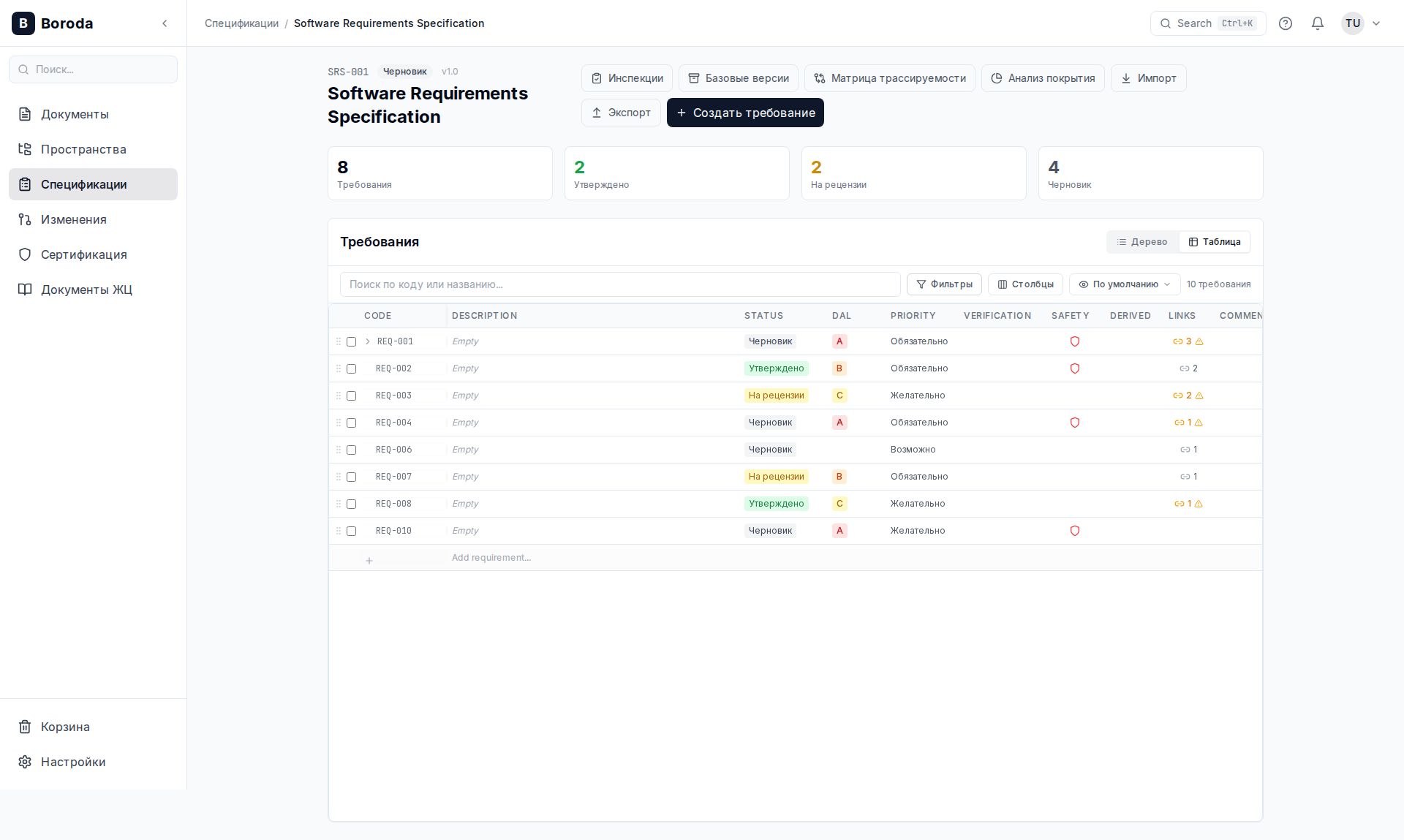Open the По умолчанию view dropdown

(1124, 284)
